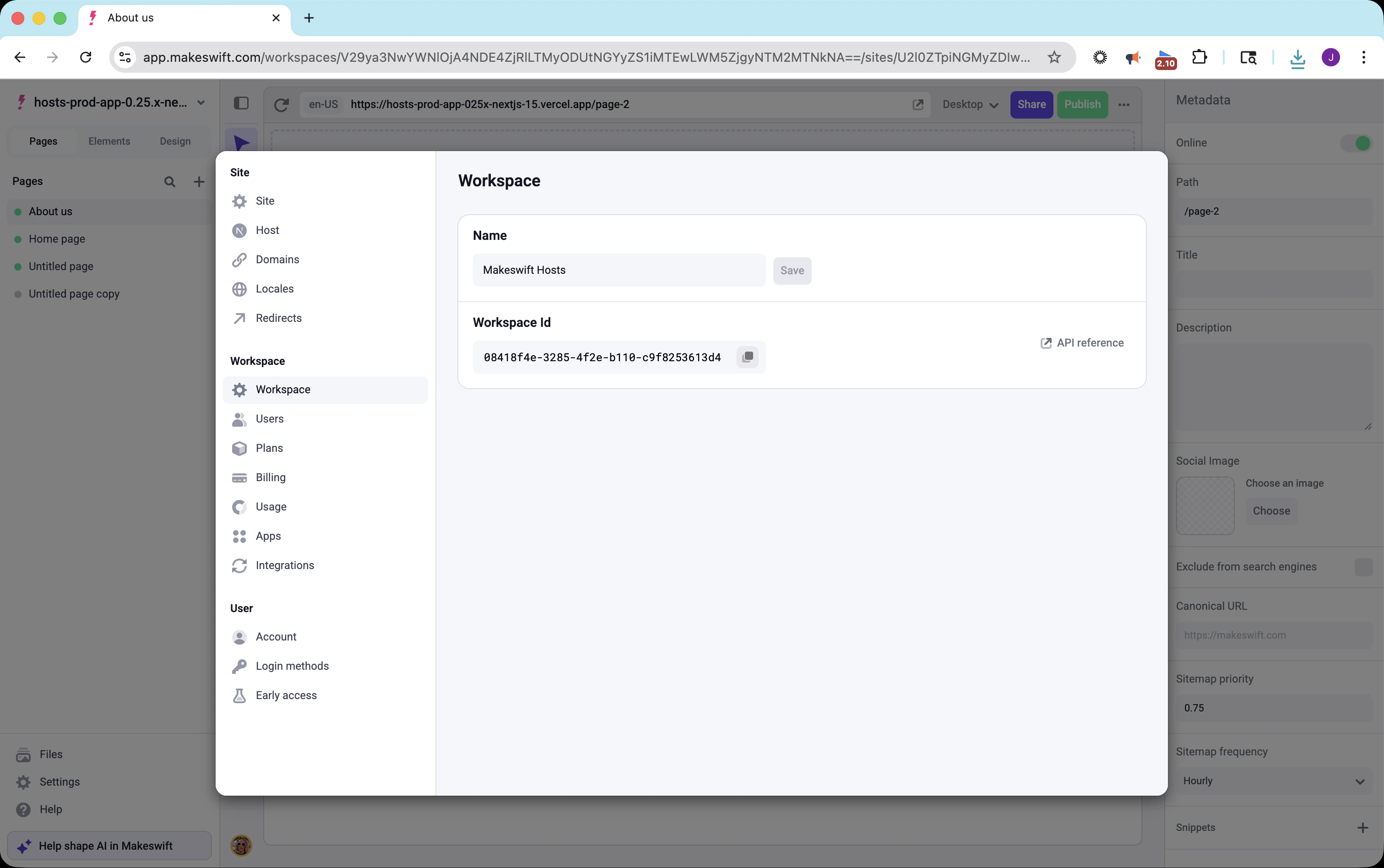Copy the Workspace Id to clipboard
This screenshot has height=868, width=1384.
[x=747, y=357]
